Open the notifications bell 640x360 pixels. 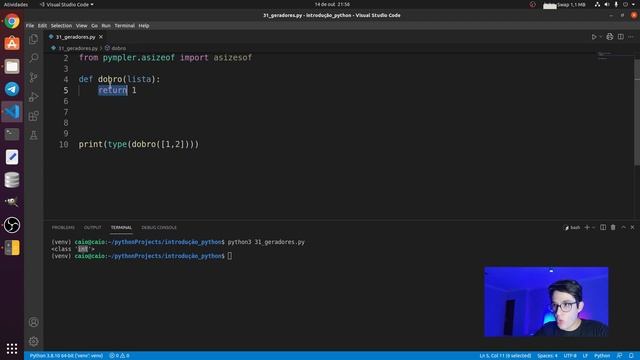631,356
